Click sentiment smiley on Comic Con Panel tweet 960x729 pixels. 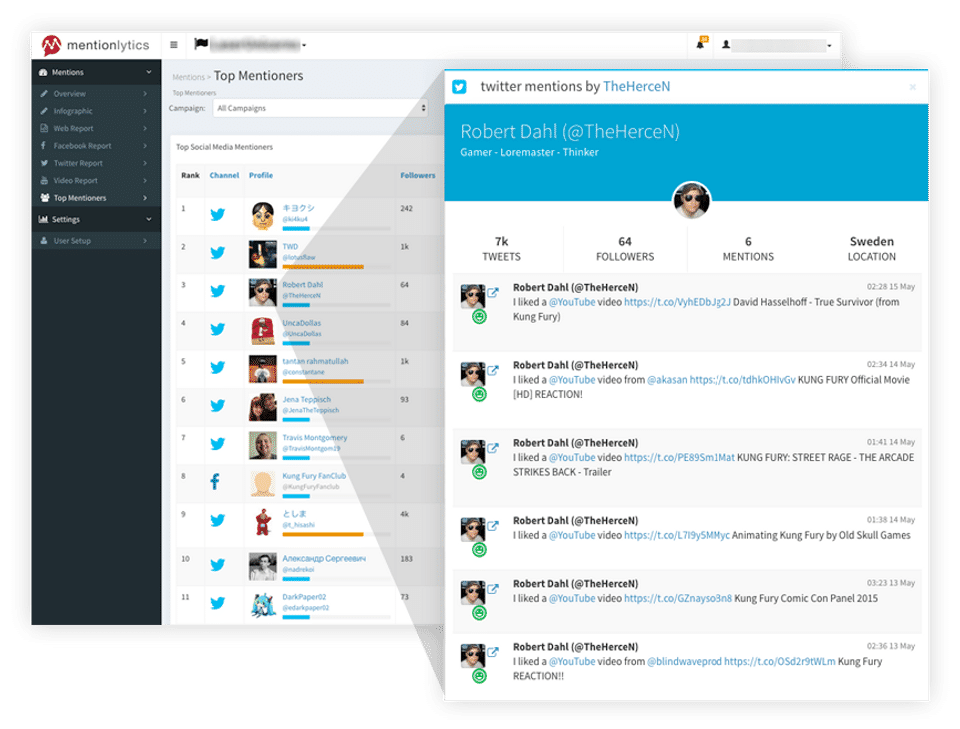(479, 613)
